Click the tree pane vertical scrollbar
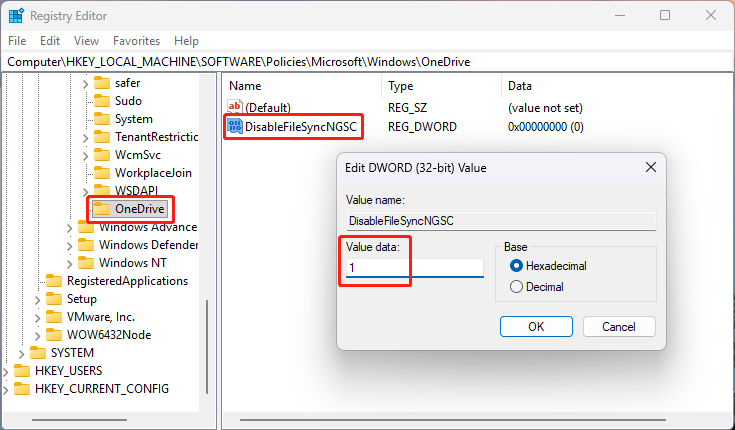The image size is (735, 430). [x=207, y=346]
